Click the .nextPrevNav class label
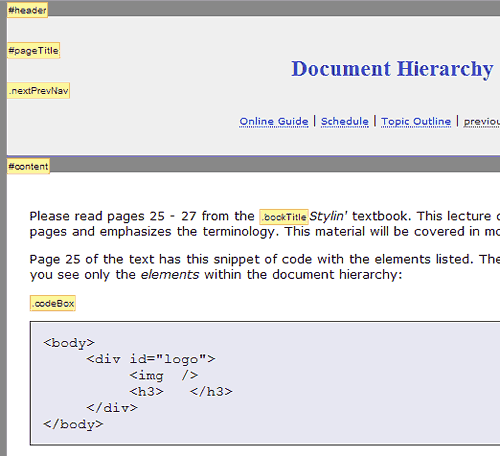Screen dimensions: 500x456 [39, 91]
